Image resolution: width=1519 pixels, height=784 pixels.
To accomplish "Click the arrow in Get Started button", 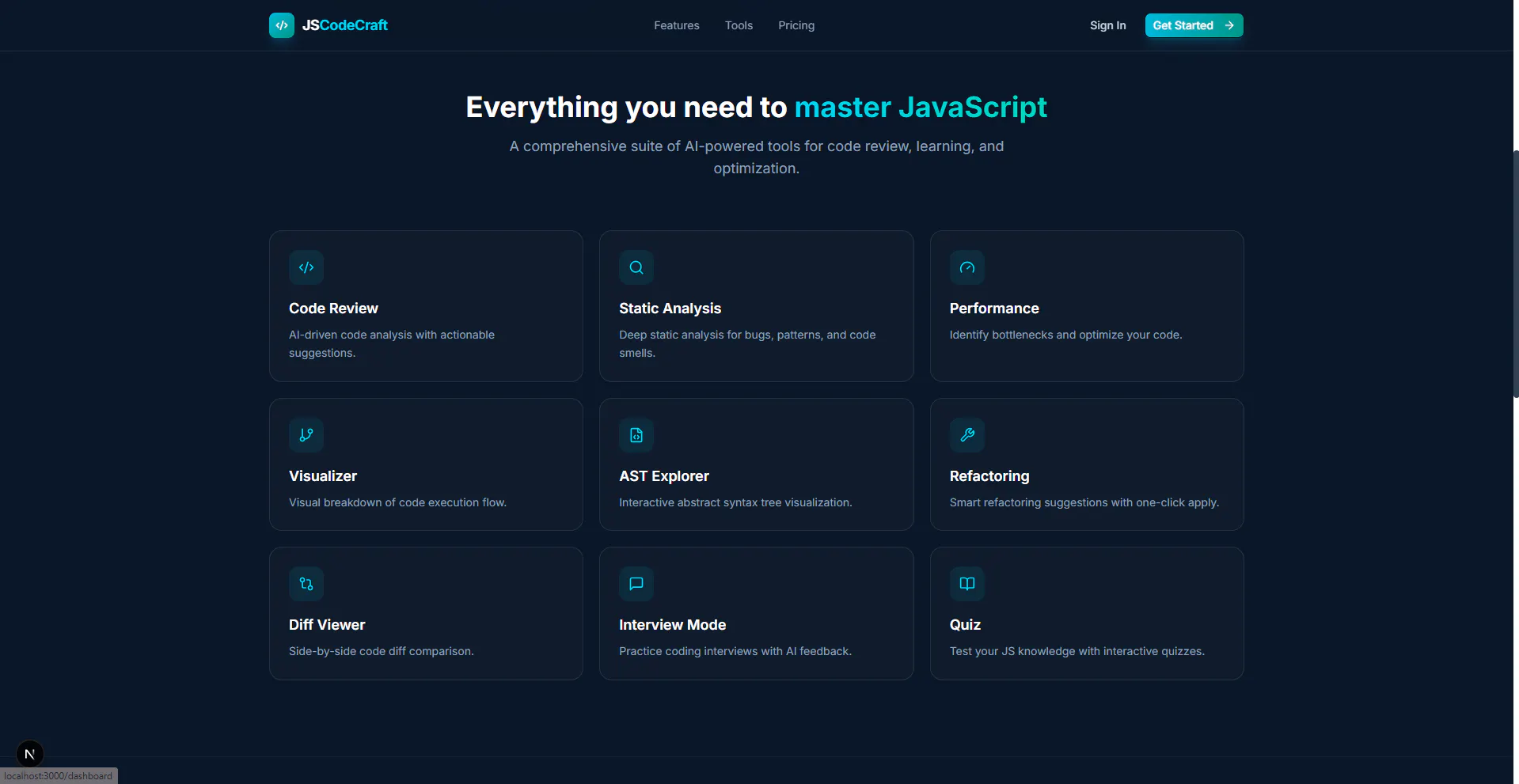I will pos(1229,25).
